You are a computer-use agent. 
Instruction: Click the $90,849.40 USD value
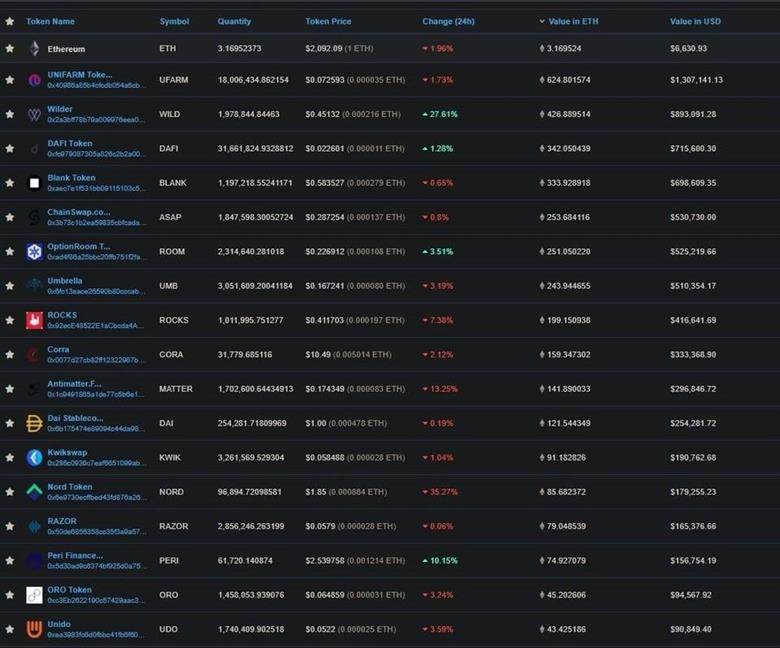pyautogui.click(x=690, y=629)
